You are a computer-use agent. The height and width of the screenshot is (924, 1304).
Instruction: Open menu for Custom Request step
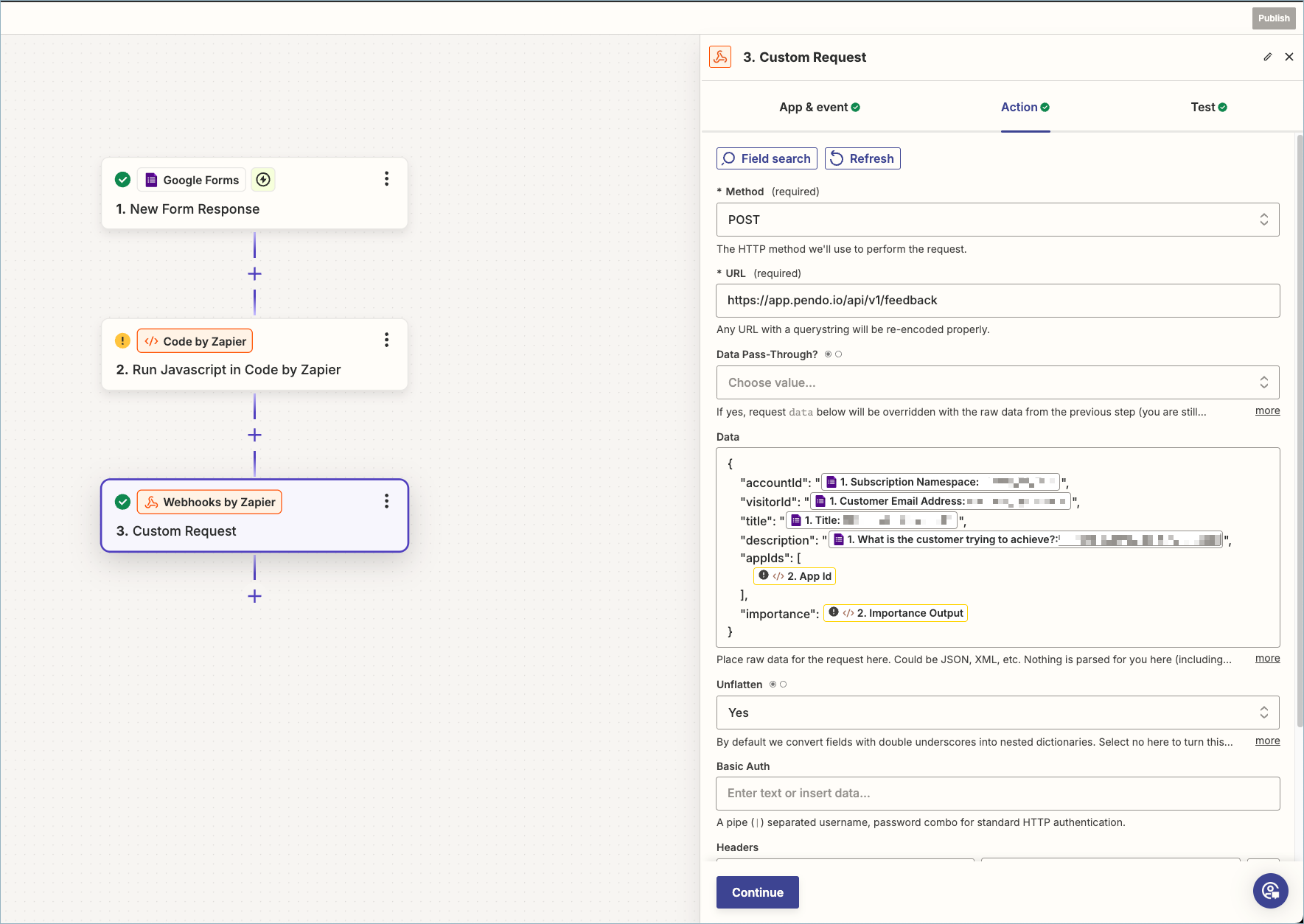386,501
